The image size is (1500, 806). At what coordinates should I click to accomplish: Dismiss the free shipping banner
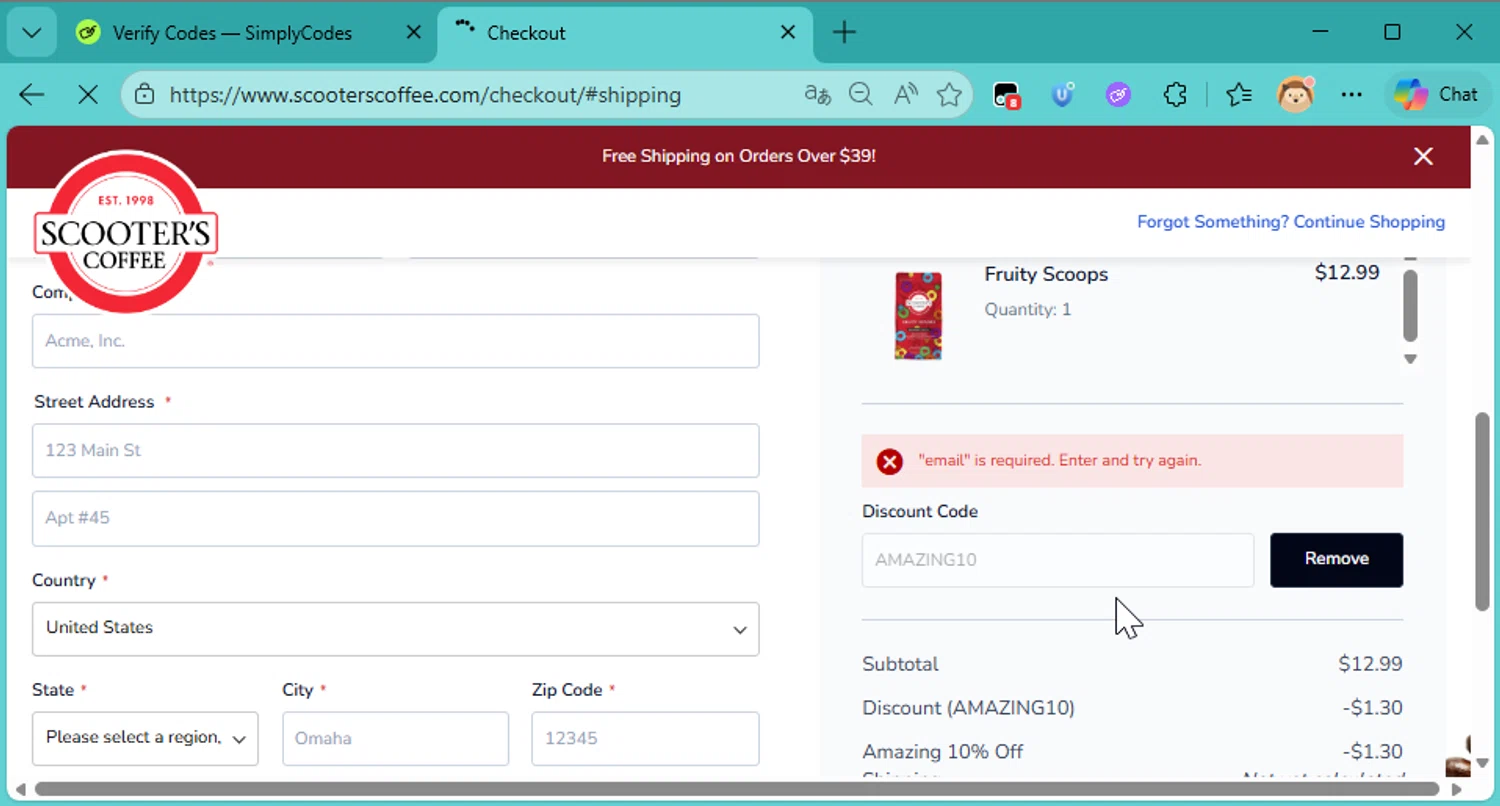pos(1423,156)
